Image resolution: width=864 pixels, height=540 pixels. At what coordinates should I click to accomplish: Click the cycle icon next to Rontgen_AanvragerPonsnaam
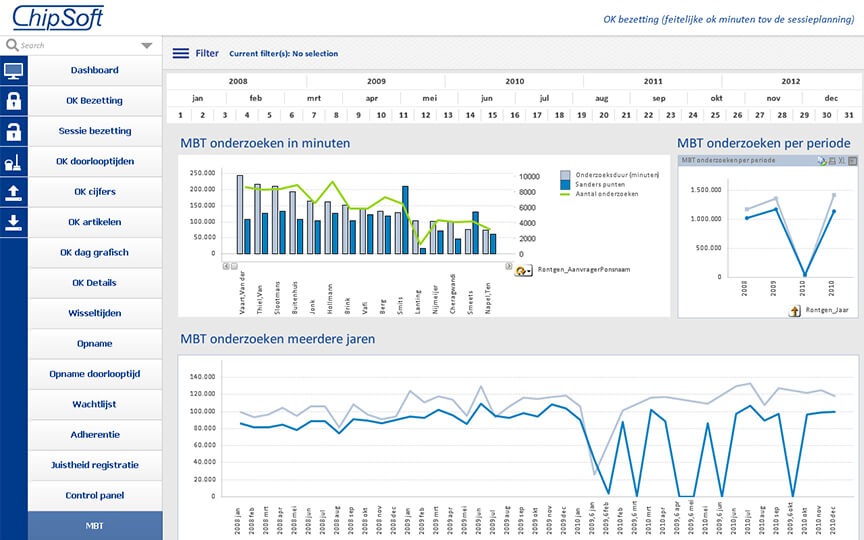[523, 271]
